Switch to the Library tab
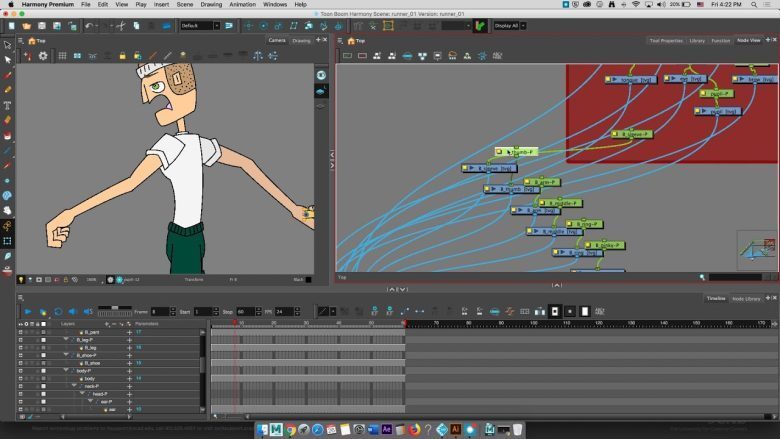780x439 pixels. 697,40
